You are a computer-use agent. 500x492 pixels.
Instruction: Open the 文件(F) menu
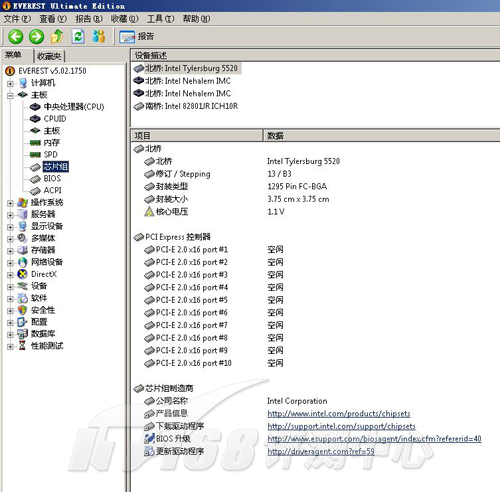17,19
